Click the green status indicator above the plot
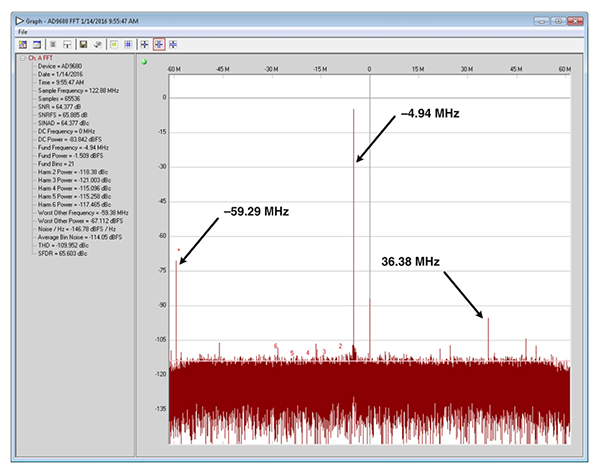 point(144,63)
